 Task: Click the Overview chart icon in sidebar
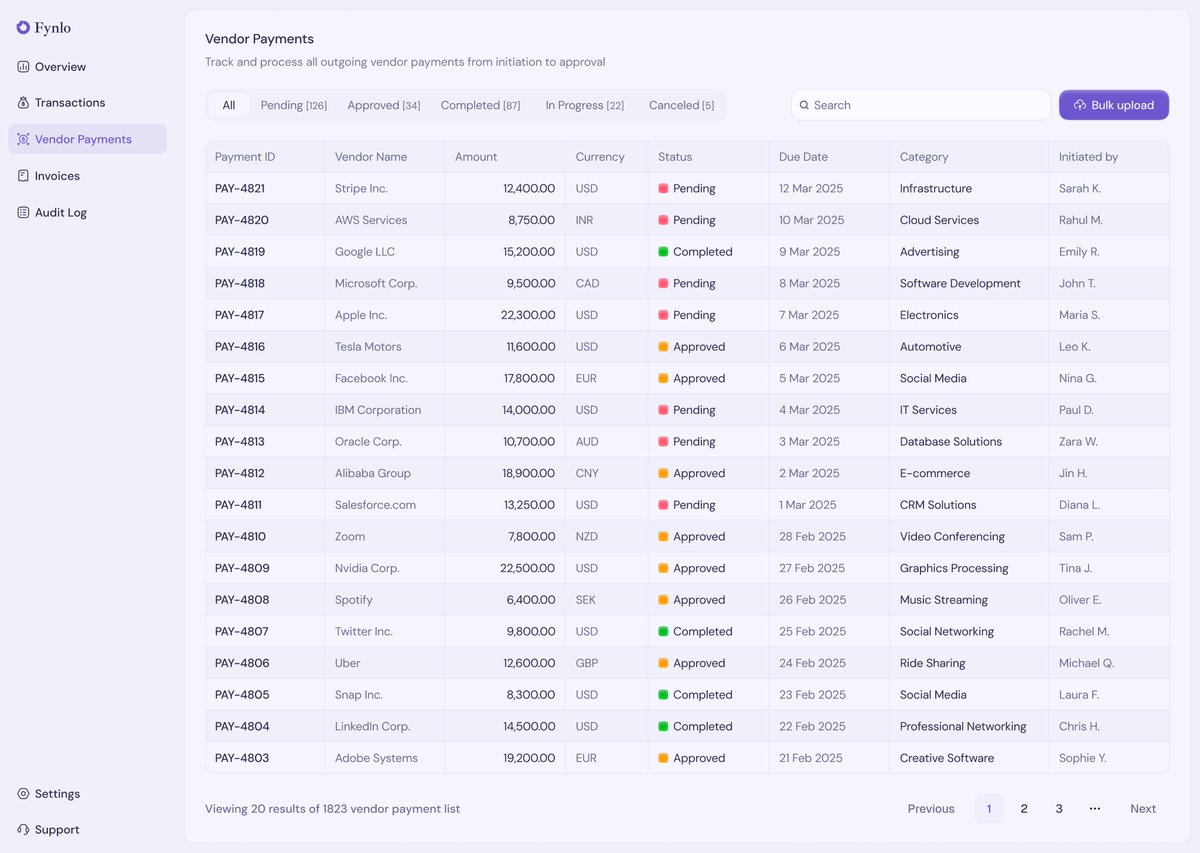(23, 67)
